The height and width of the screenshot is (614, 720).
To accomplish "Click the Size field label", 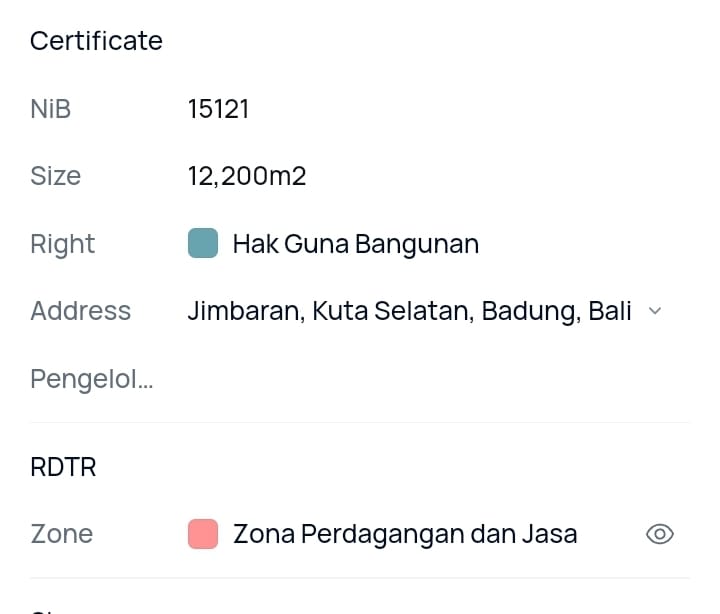I will tap(56, 176).
